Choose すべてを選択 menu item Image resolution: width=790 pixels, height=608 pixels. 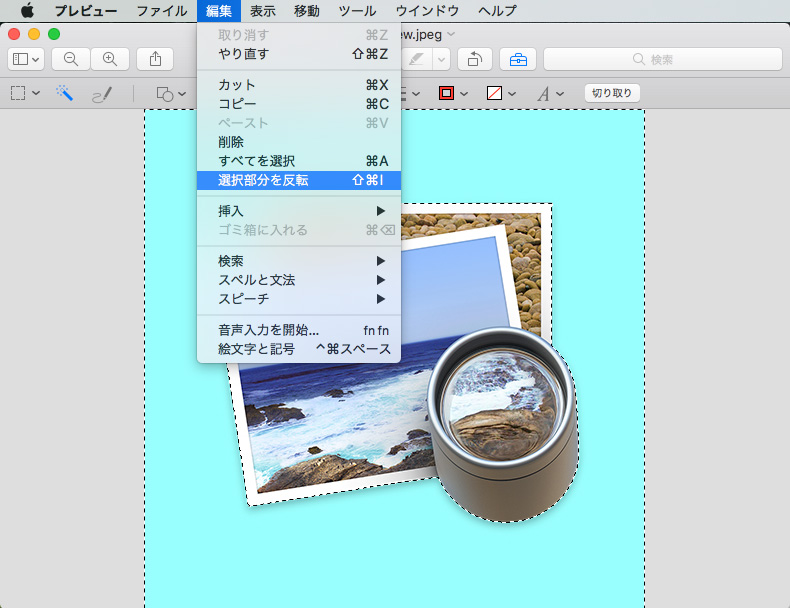(299, 161)
